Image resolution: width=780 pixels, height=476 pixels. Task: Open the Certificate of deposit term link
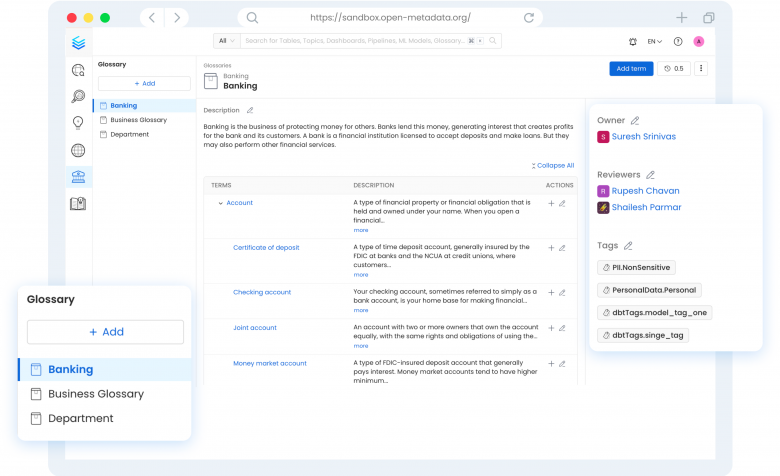(x=266, y=248)
